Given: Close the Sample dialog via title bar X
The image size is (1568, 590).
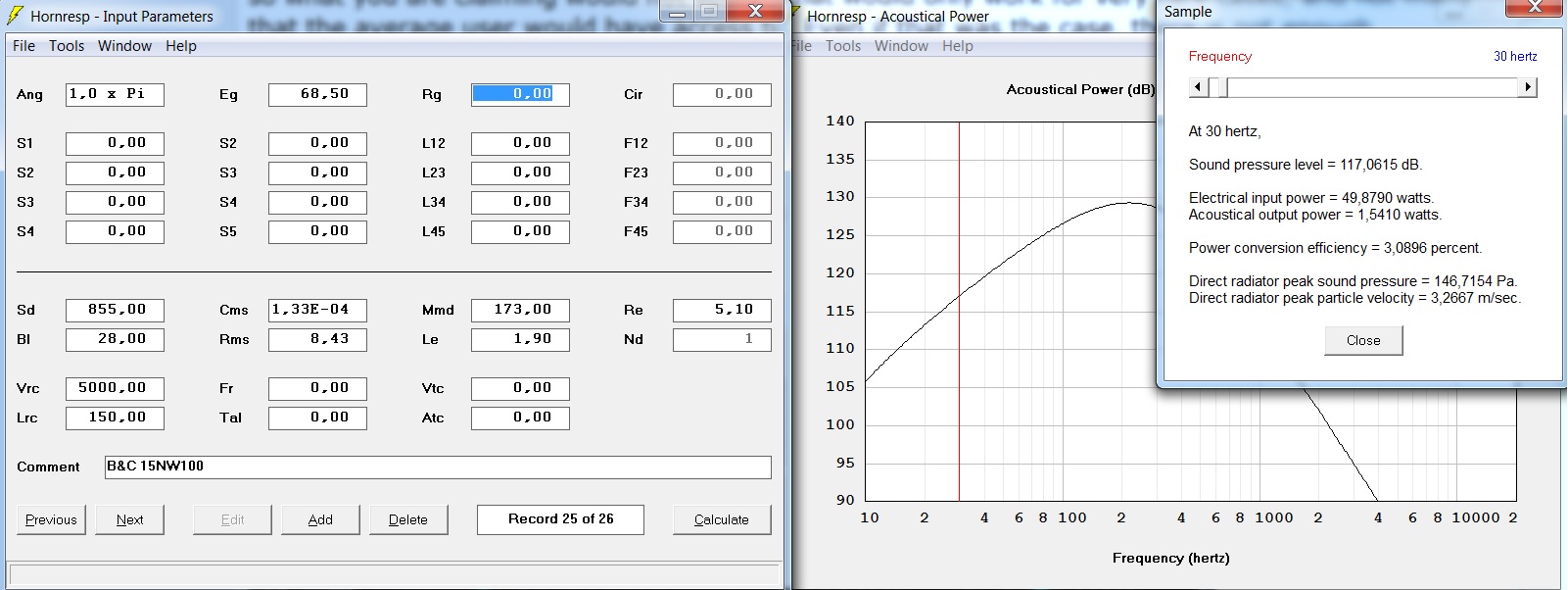Looking at the screenshot, I should tap(1534, 8).
